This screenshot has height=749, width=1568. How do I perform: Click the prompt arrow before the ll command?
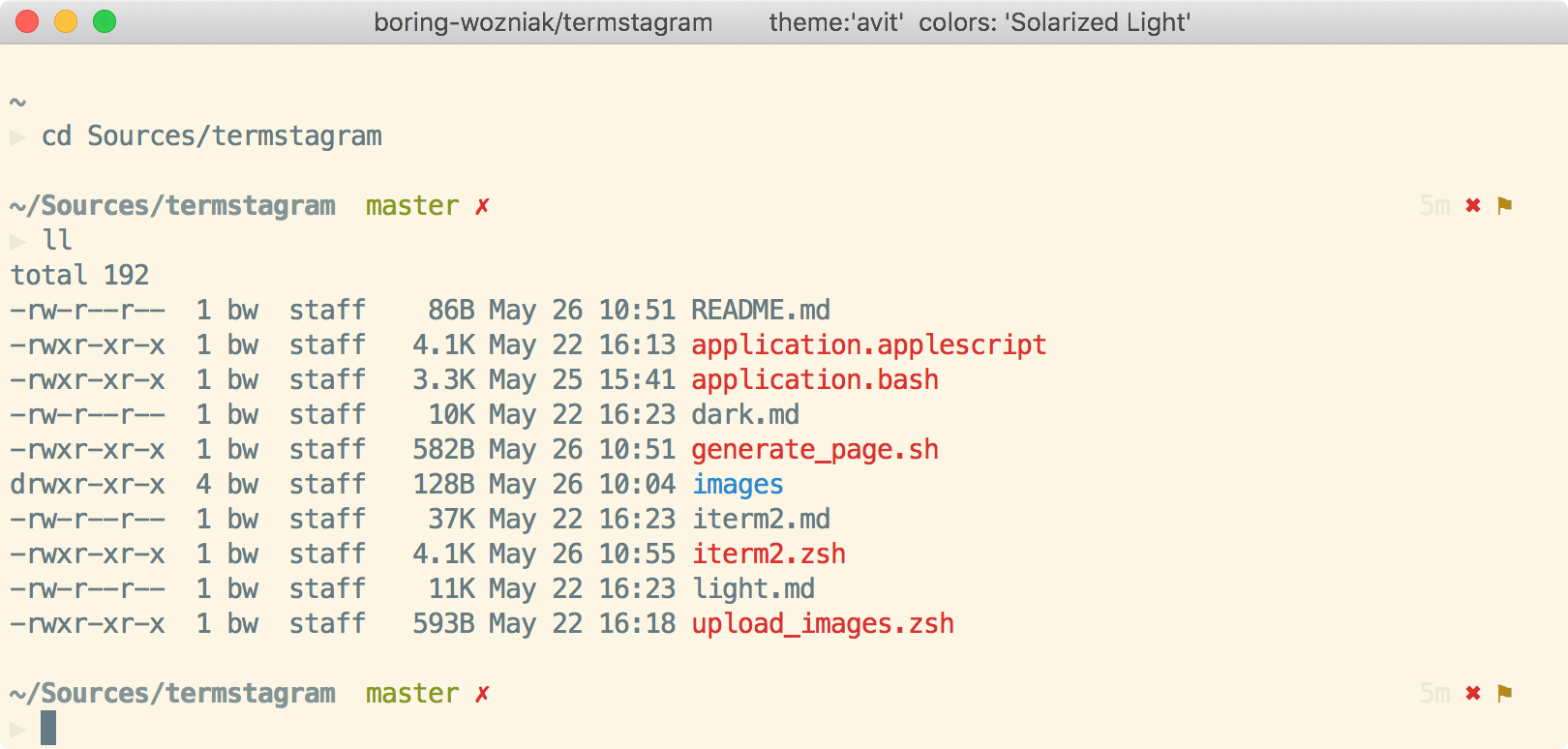17,240
